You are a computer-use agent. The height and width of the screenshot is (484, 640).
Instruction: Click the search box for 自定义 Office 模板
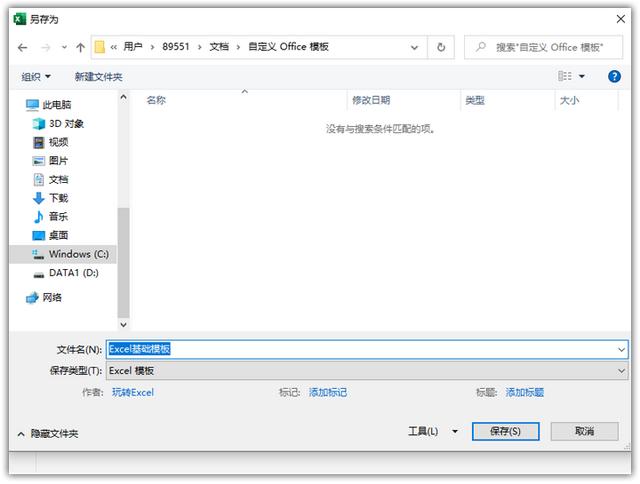pos(544,47)
